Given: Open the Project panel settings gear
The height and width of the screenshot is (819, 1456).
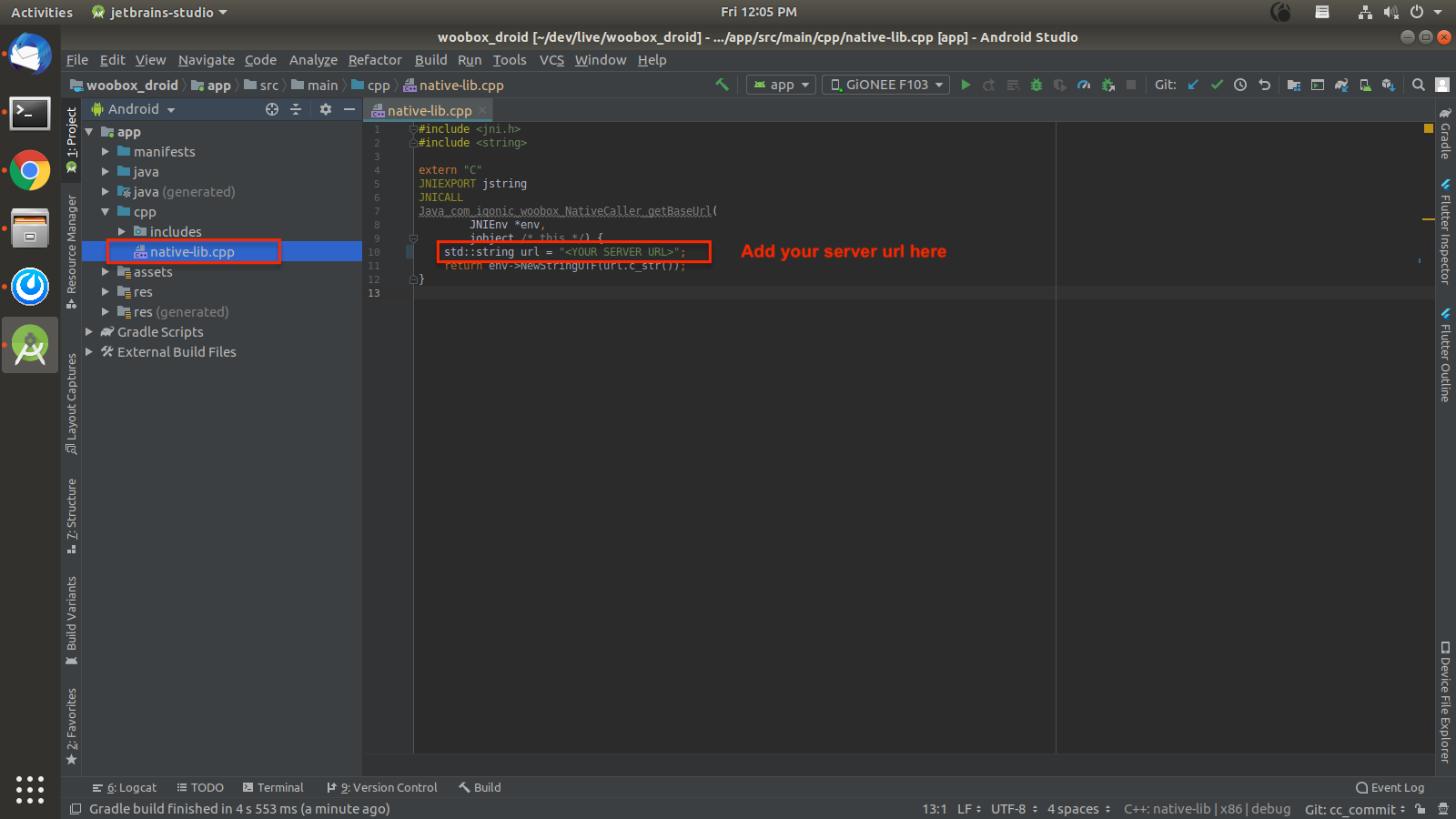Looking at the screenshot, I should point(326,109).
